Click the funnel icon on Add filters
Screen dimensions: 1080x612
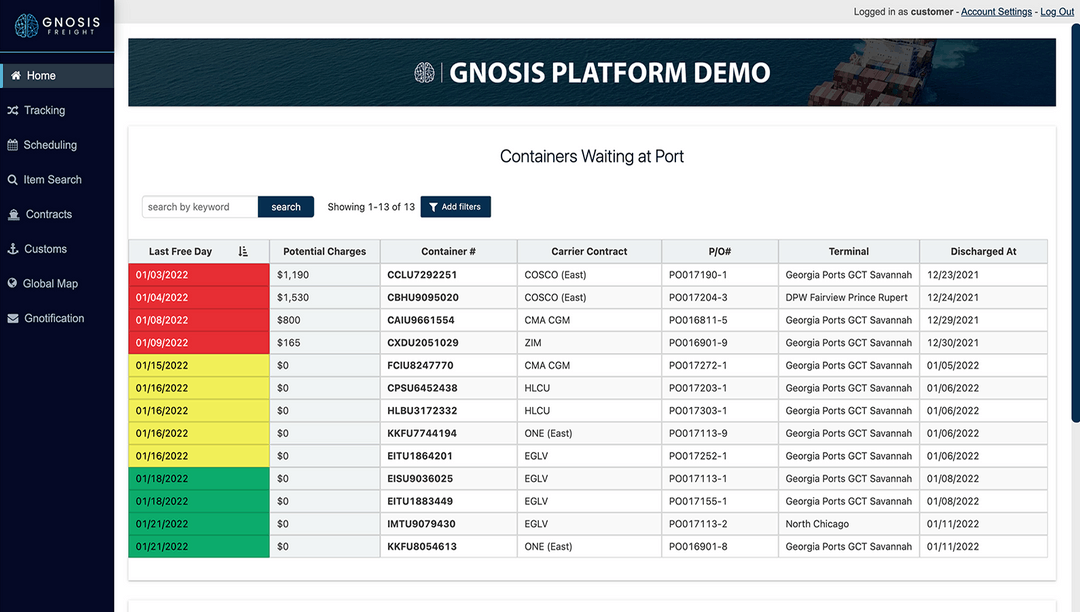point(433,206)
